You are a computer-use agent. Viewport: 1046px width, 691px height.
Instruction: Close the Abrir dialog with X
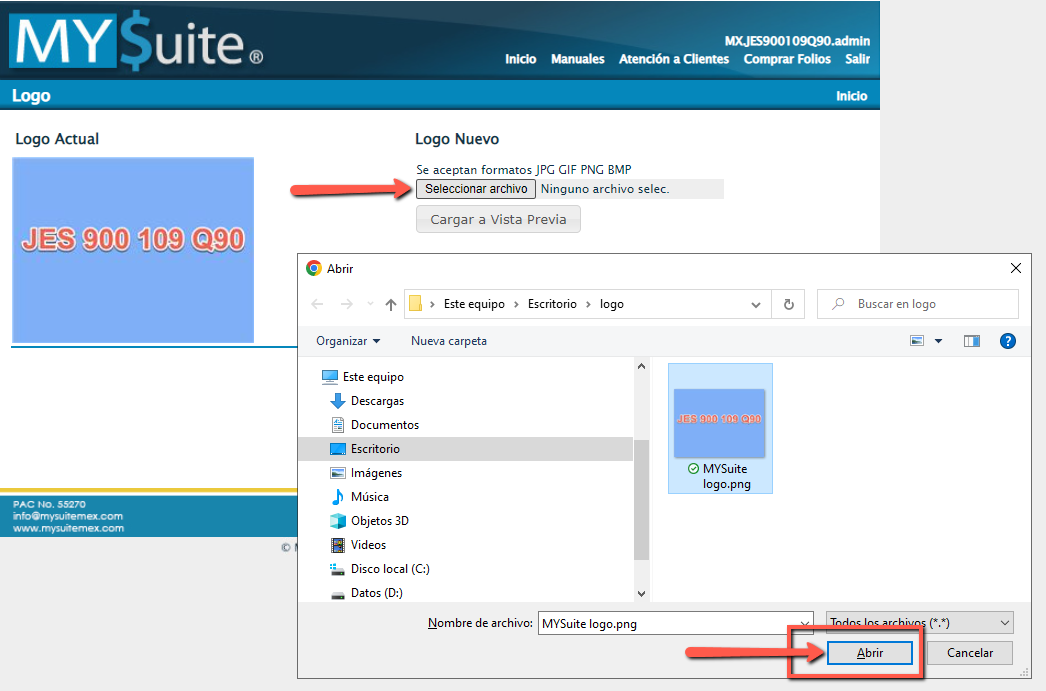(1015, 268)
